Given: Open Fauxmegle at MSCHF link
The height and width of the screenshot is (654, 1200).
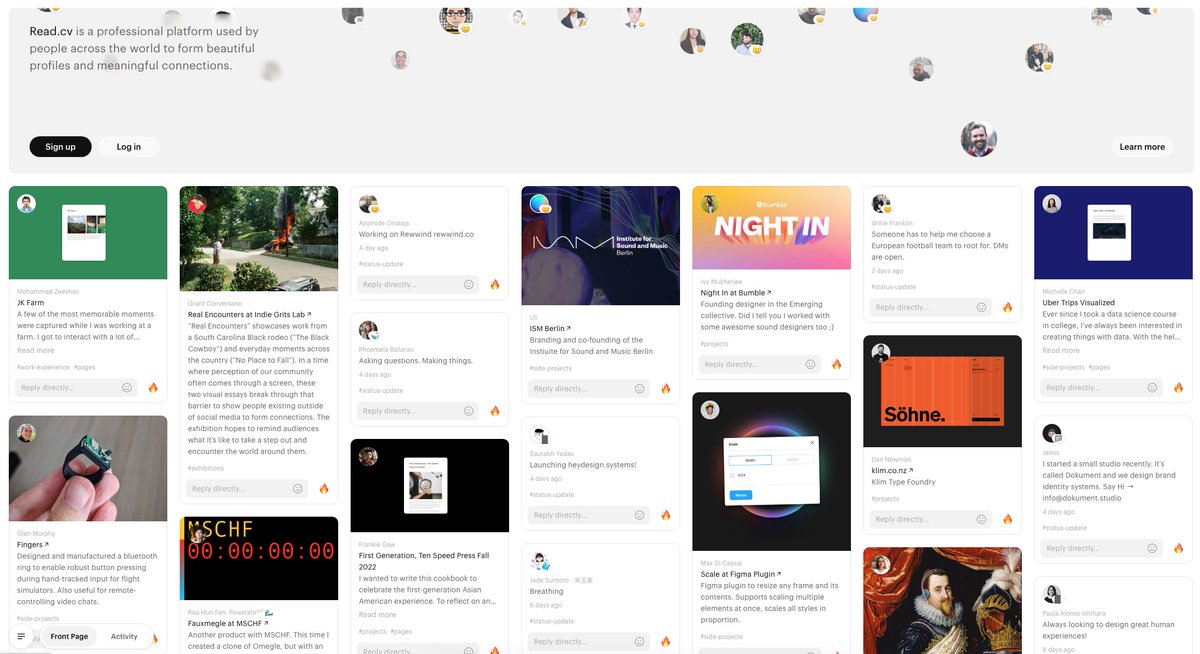Looking at the screenshot, I should [229, 623].
